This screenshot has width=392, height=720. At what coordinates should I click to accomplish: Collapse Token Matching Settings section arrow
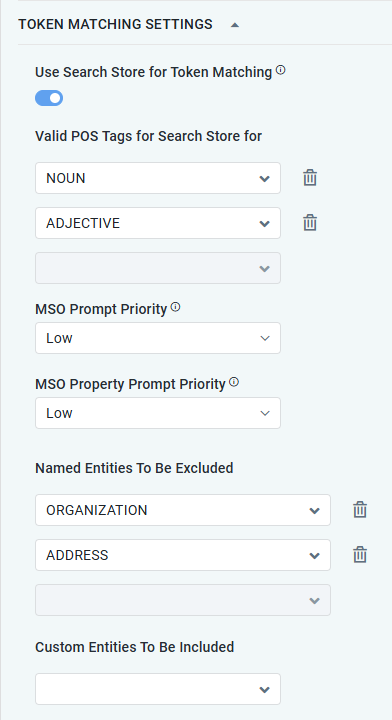(x=235, y=25)
